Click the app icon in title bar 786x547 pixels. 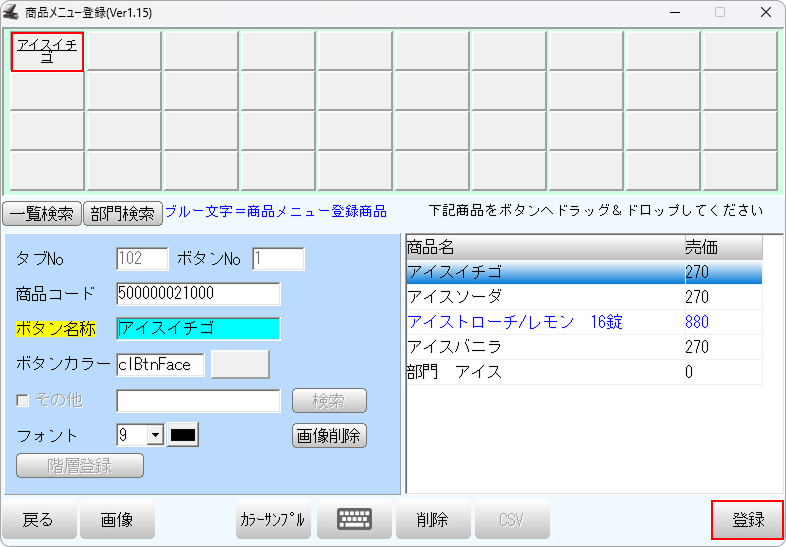13,12
